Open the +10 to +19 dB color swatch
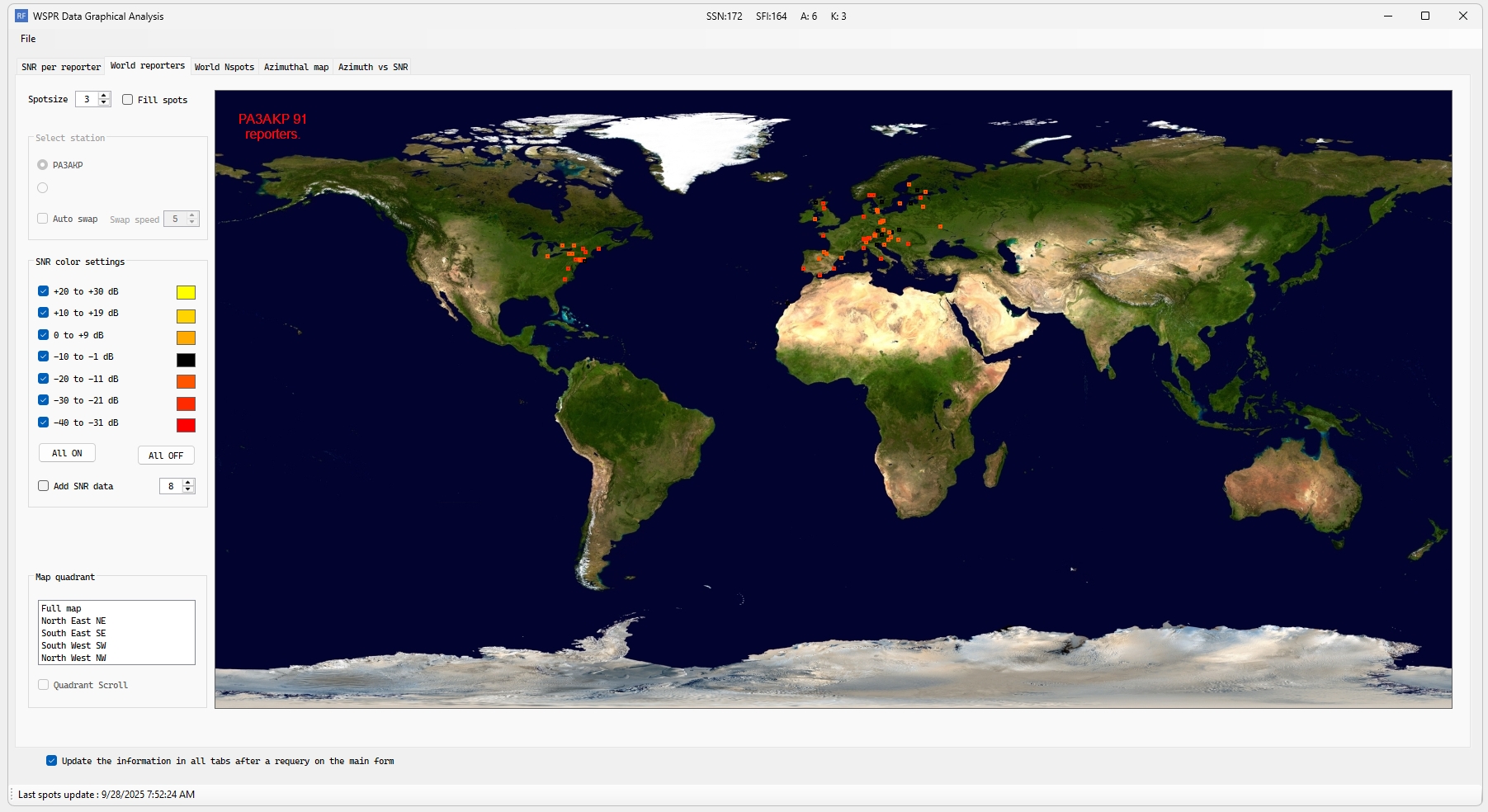Image resolution: width=1488 pixels, height=812 pixels. 186,316
